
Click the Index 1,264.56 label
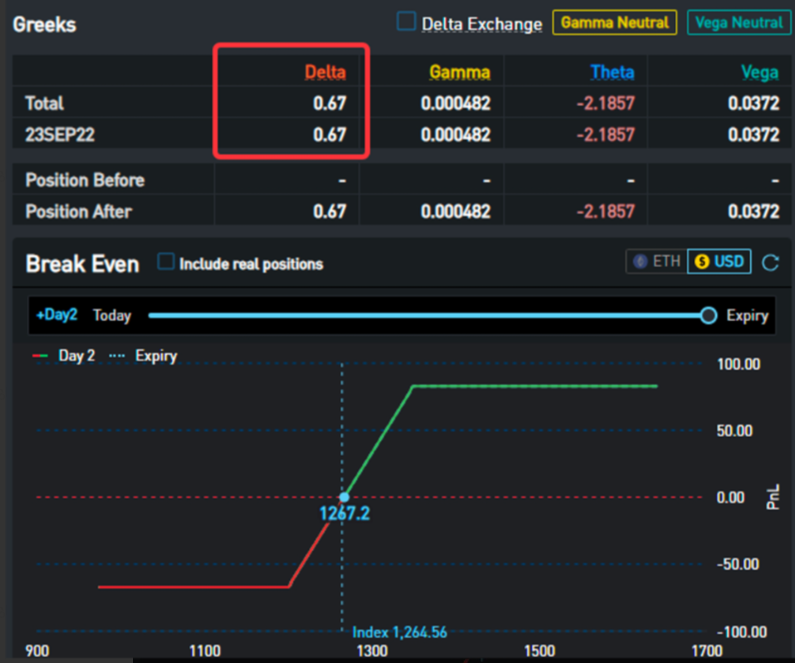click(x=399, y=632)
